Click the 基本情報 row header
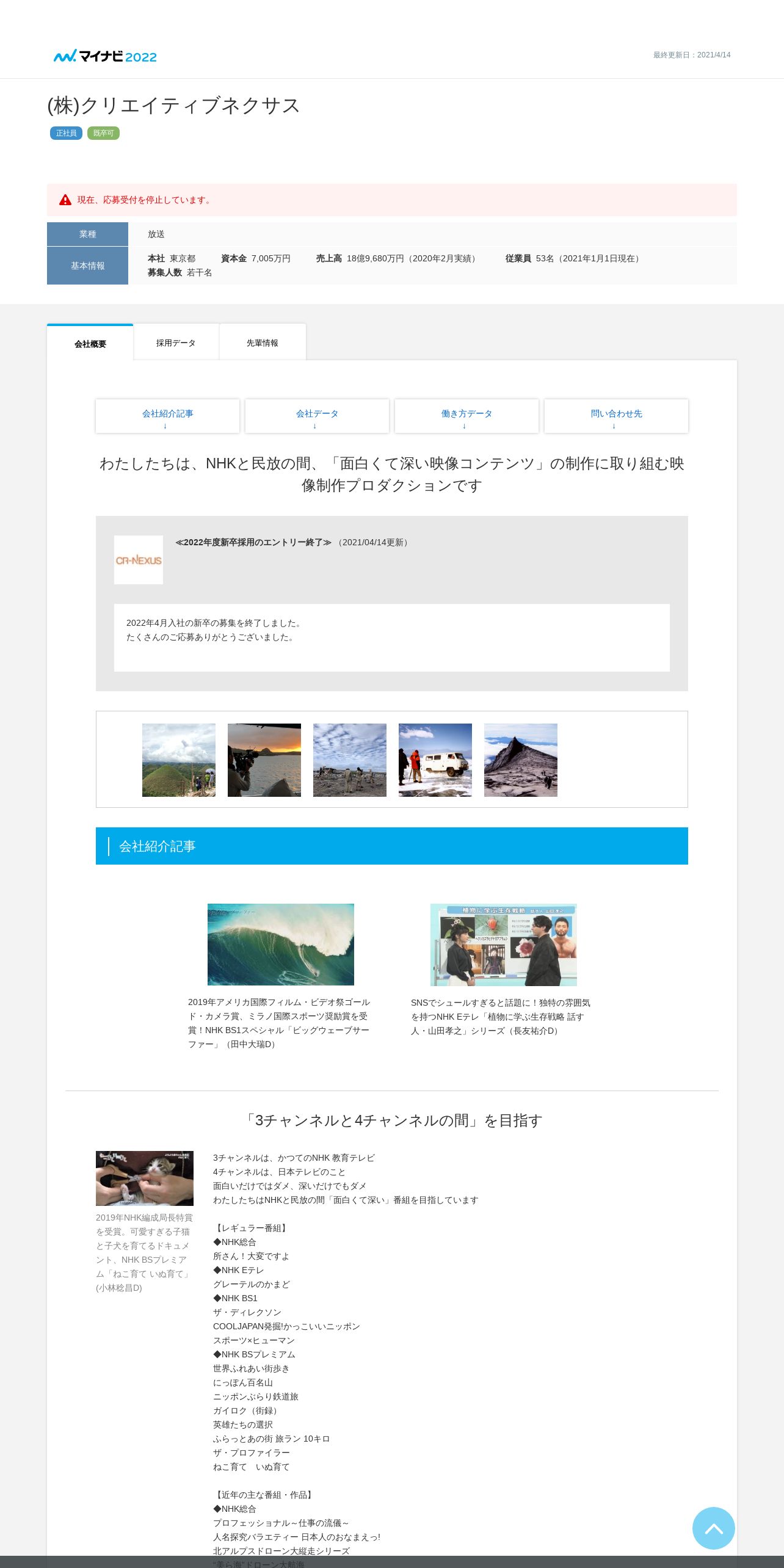The image size is (784, 1568). click(87, 266)
